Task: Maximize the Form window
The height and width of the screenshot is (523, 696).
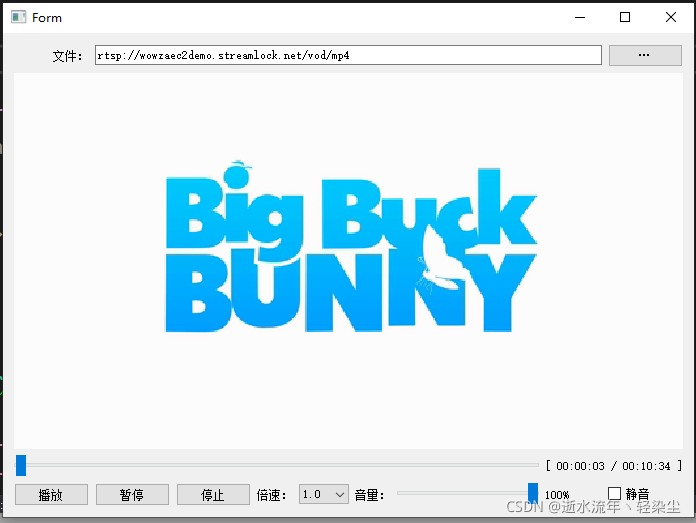Action: coord(625,17)
